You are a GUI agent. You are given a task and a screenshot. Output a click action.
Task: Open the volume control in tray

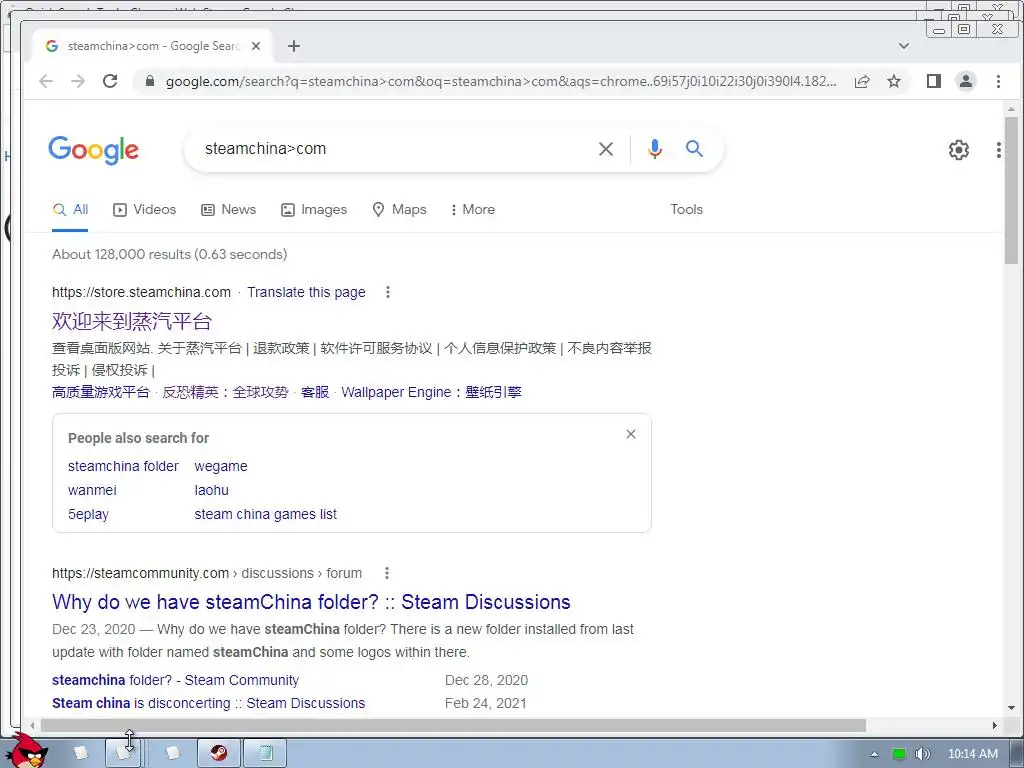[922, 754]
